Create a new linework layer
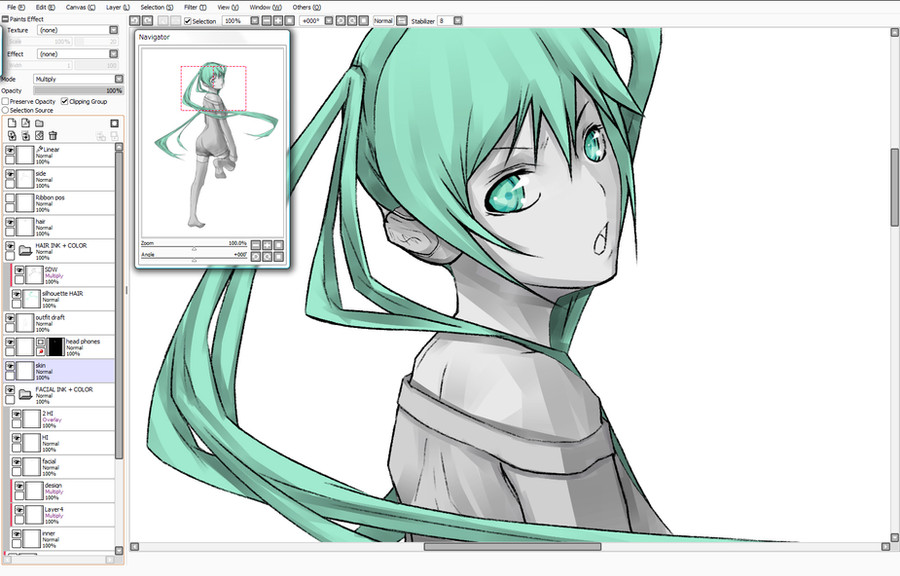 click(x=26, y=123)
